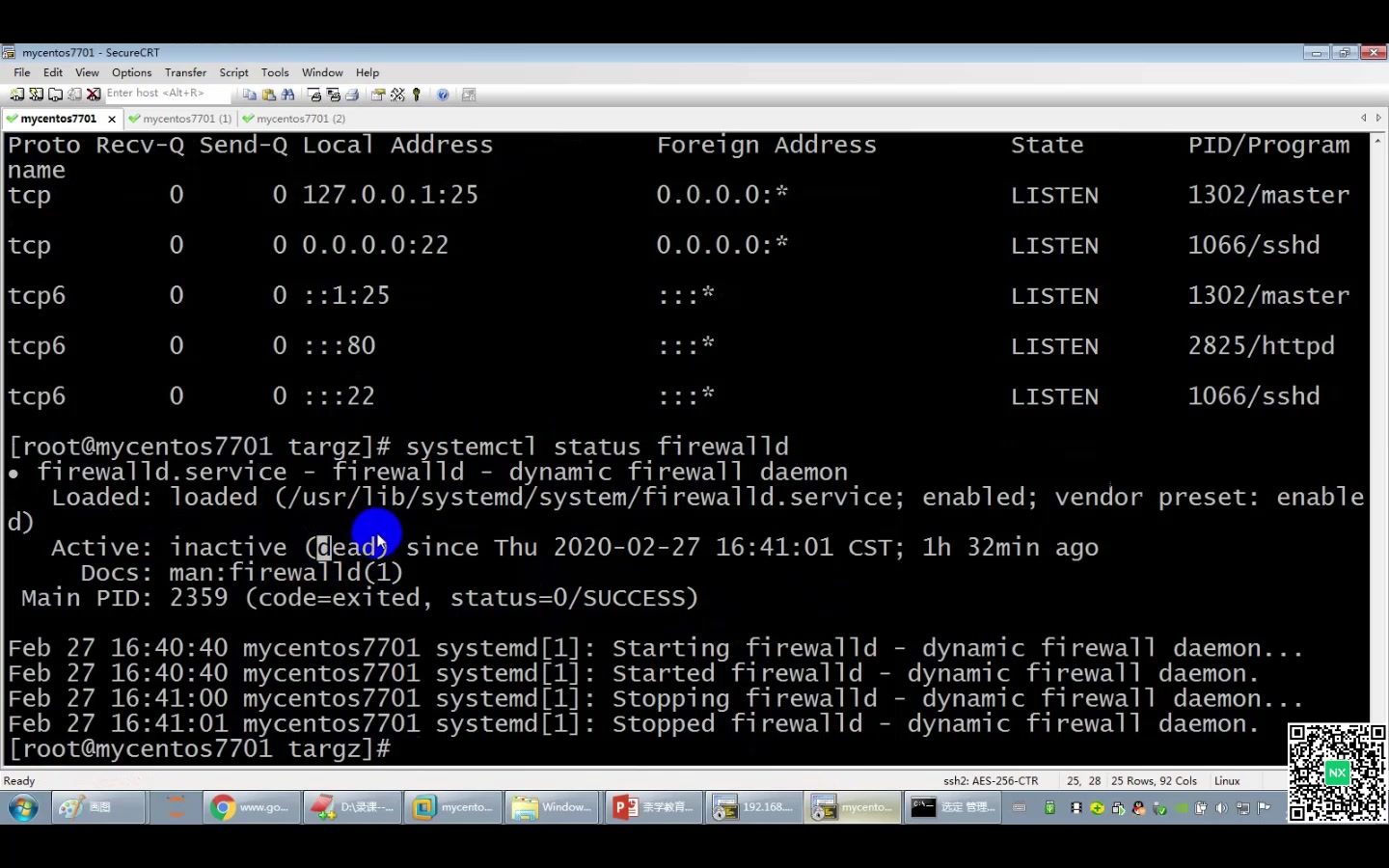Screen dimensions: 1389x868
Task: Open the red notepad D:\ taskbar button
Action: coord(351,807)
